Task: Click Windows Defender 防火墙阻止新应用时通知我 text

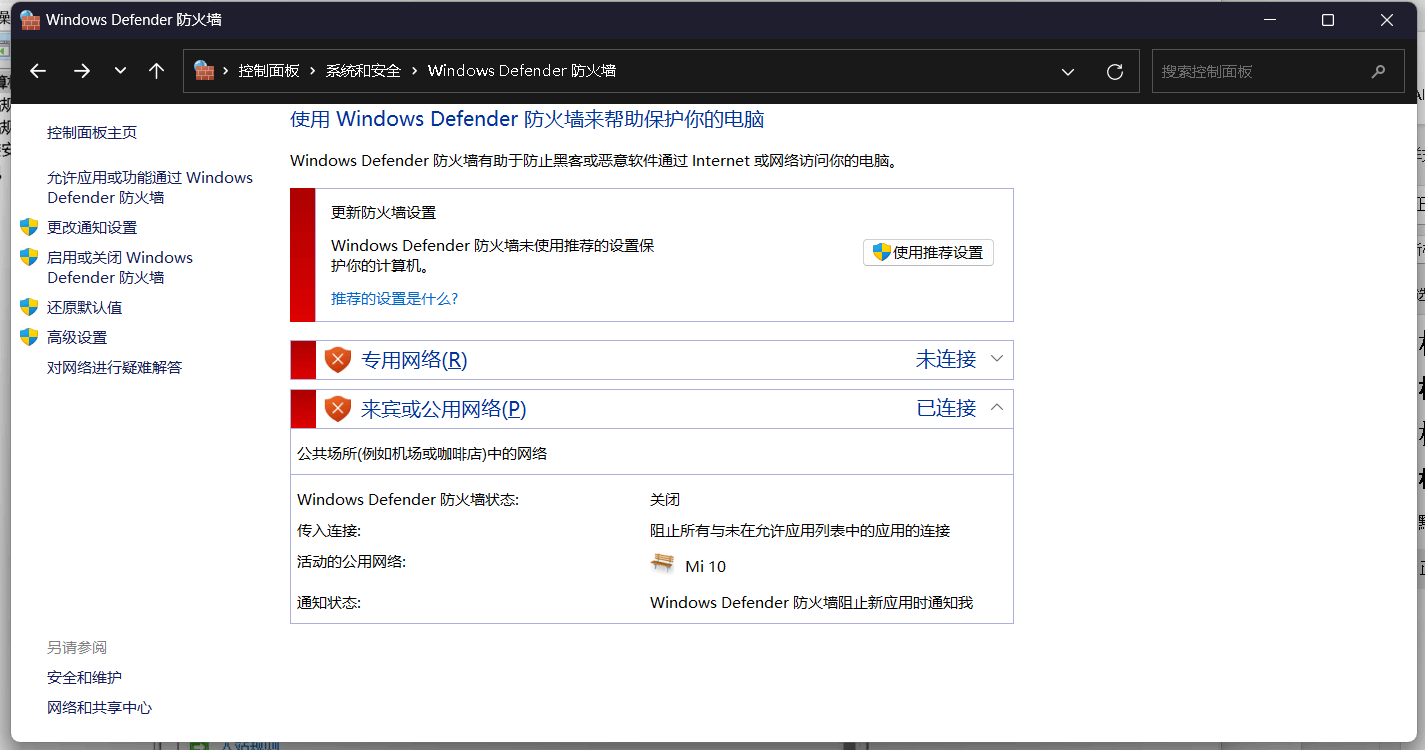Action: [x=811, y=603]
